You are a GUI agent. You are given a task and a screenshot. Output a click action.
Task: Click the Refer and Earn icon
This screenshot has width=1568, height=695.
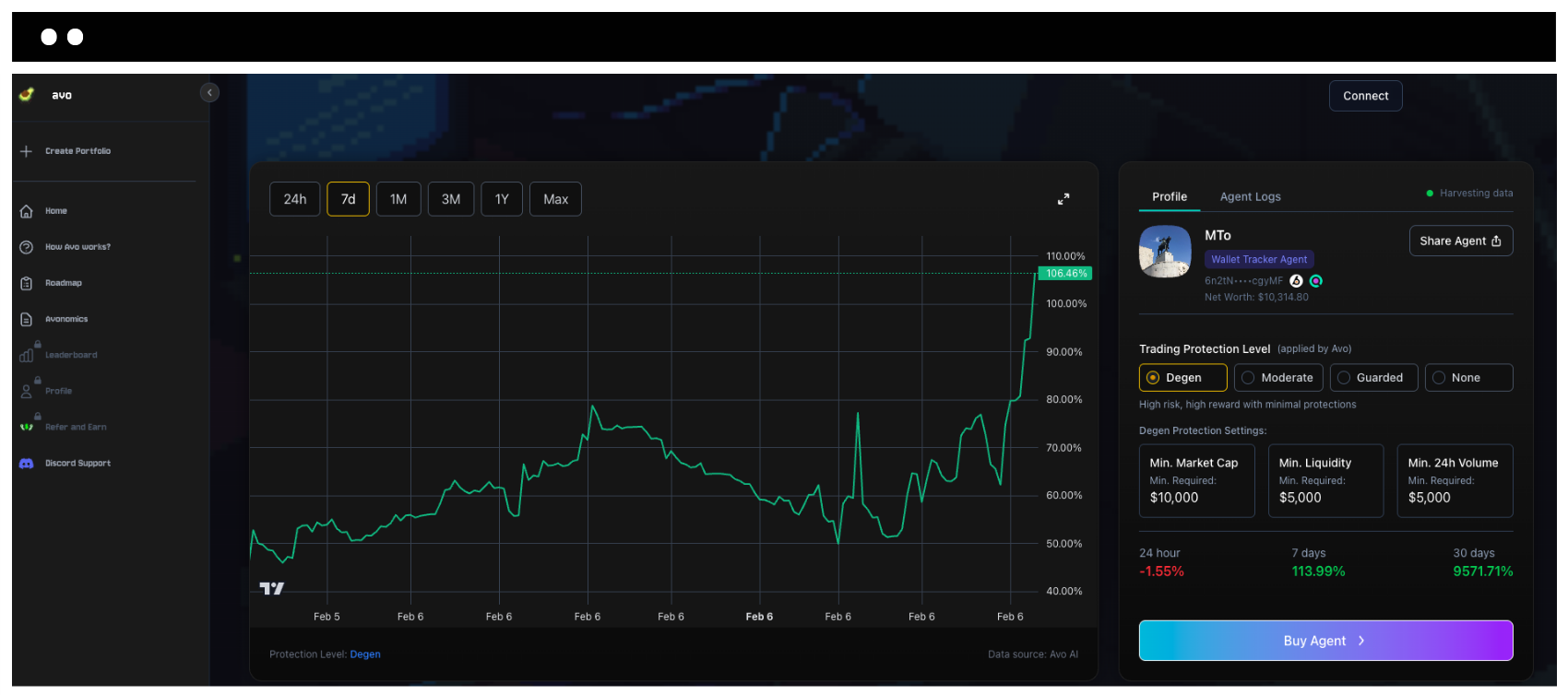click(x=26, y=427)
